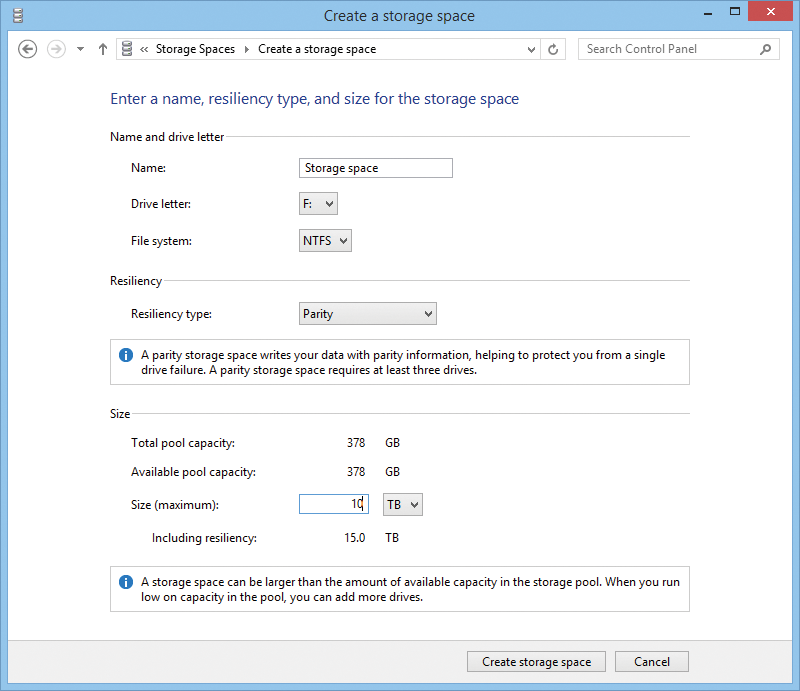
Task: Click the Refresh button in address bar
Action: click(555, 49)
